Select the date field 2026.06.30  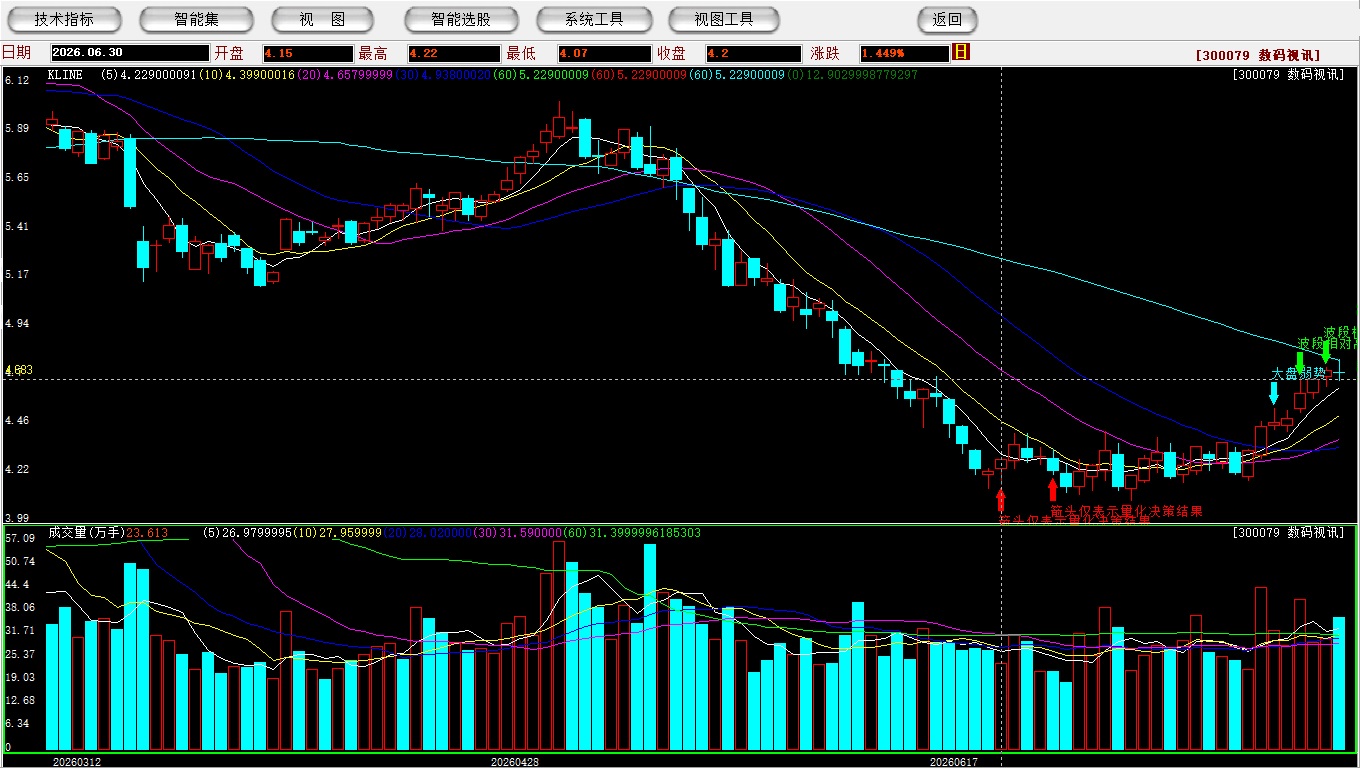130,53
